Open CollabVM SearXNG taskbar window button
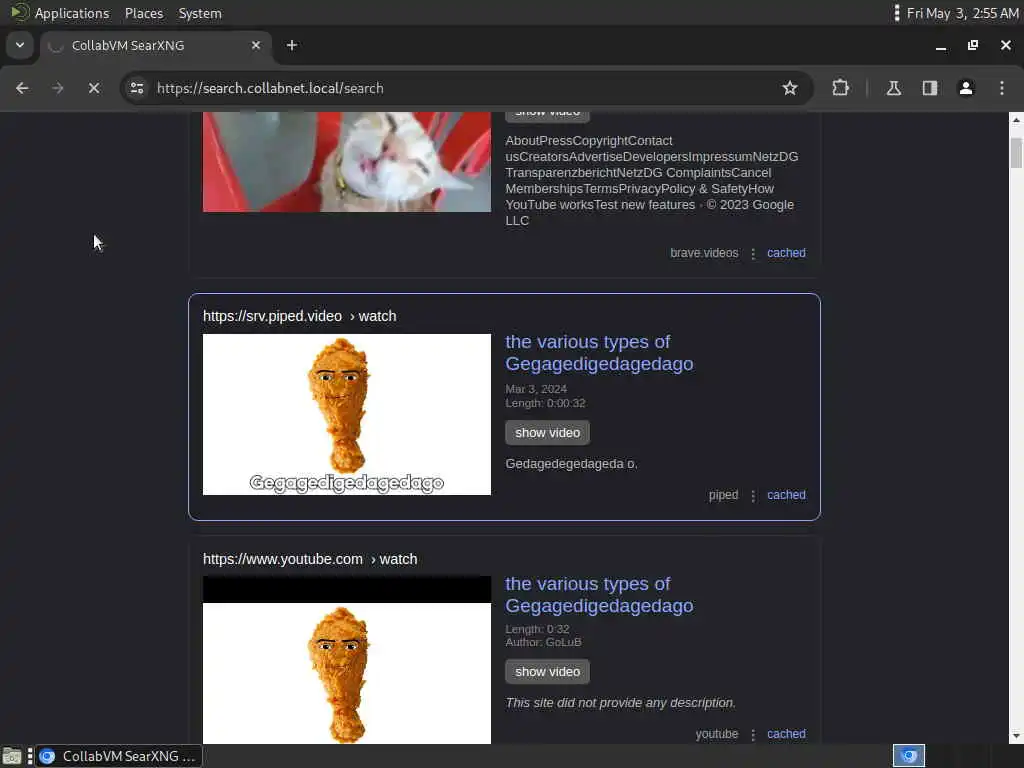Image resolution: width=1024 pixels, height=768 pixels. pos(119,756)
